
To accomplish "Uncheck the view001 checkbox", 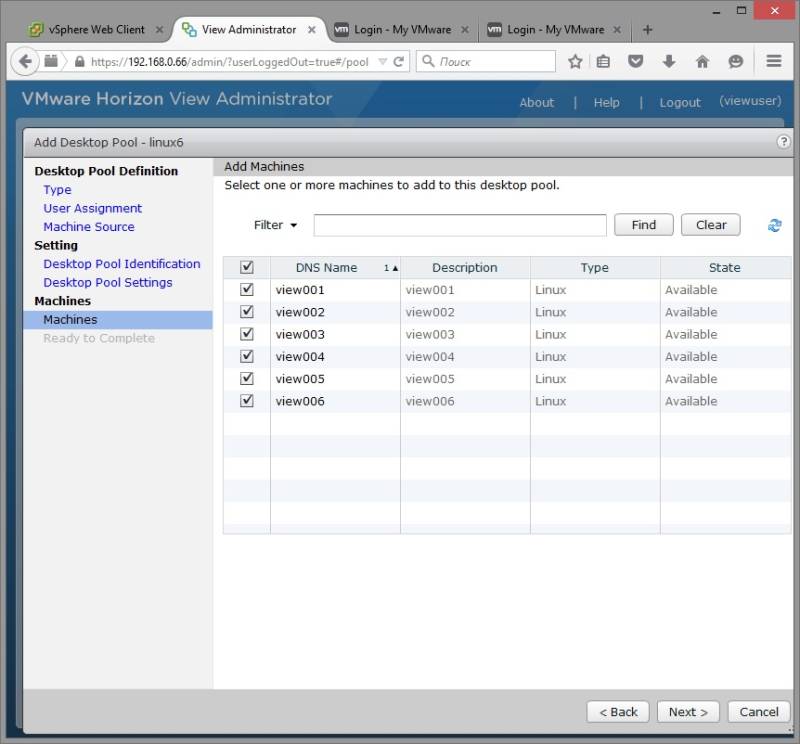I will click(247, 289).
